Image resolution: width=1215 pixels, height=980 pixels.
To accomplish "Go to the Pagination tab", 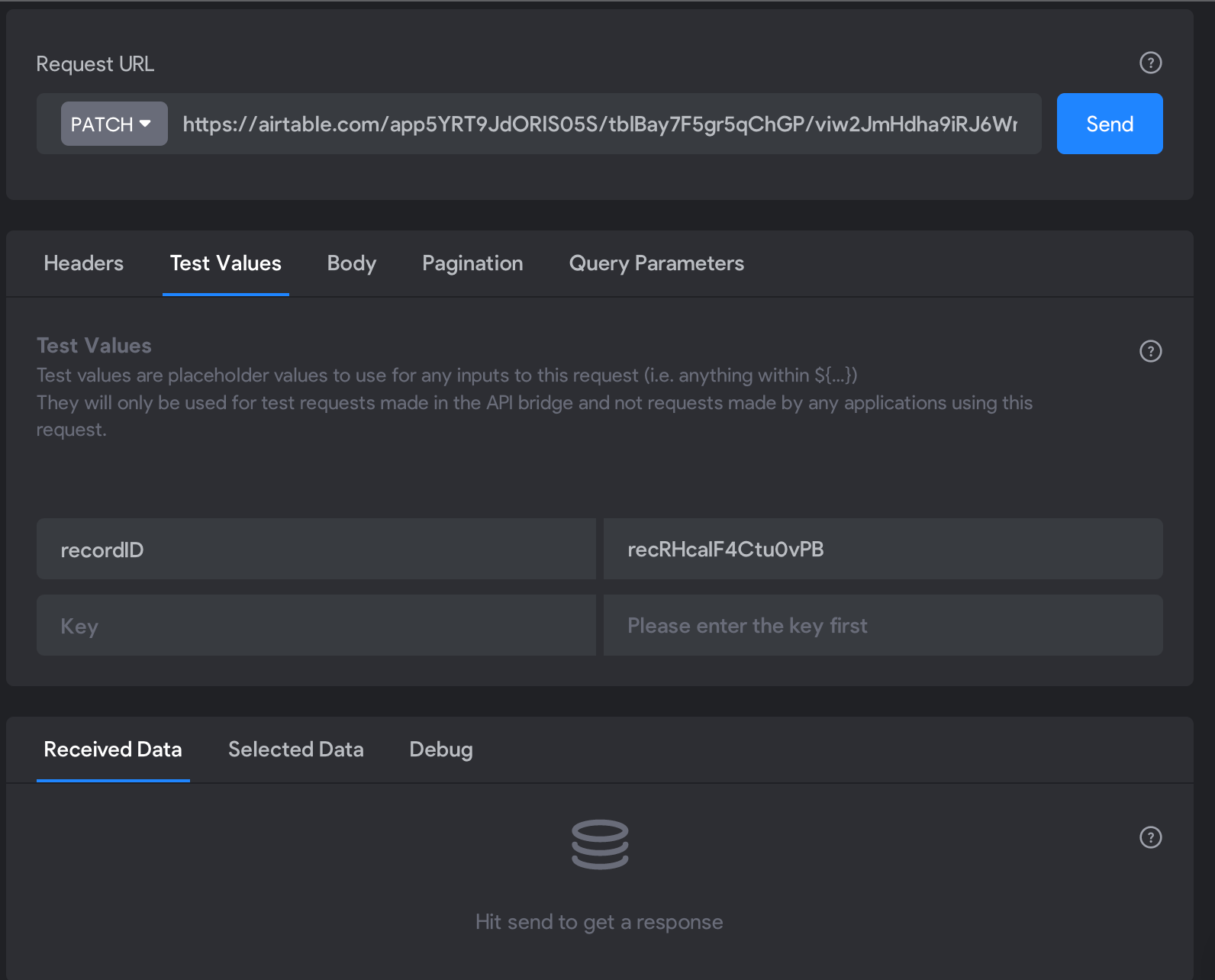I will pyautogui.click(x=472, y=263).
